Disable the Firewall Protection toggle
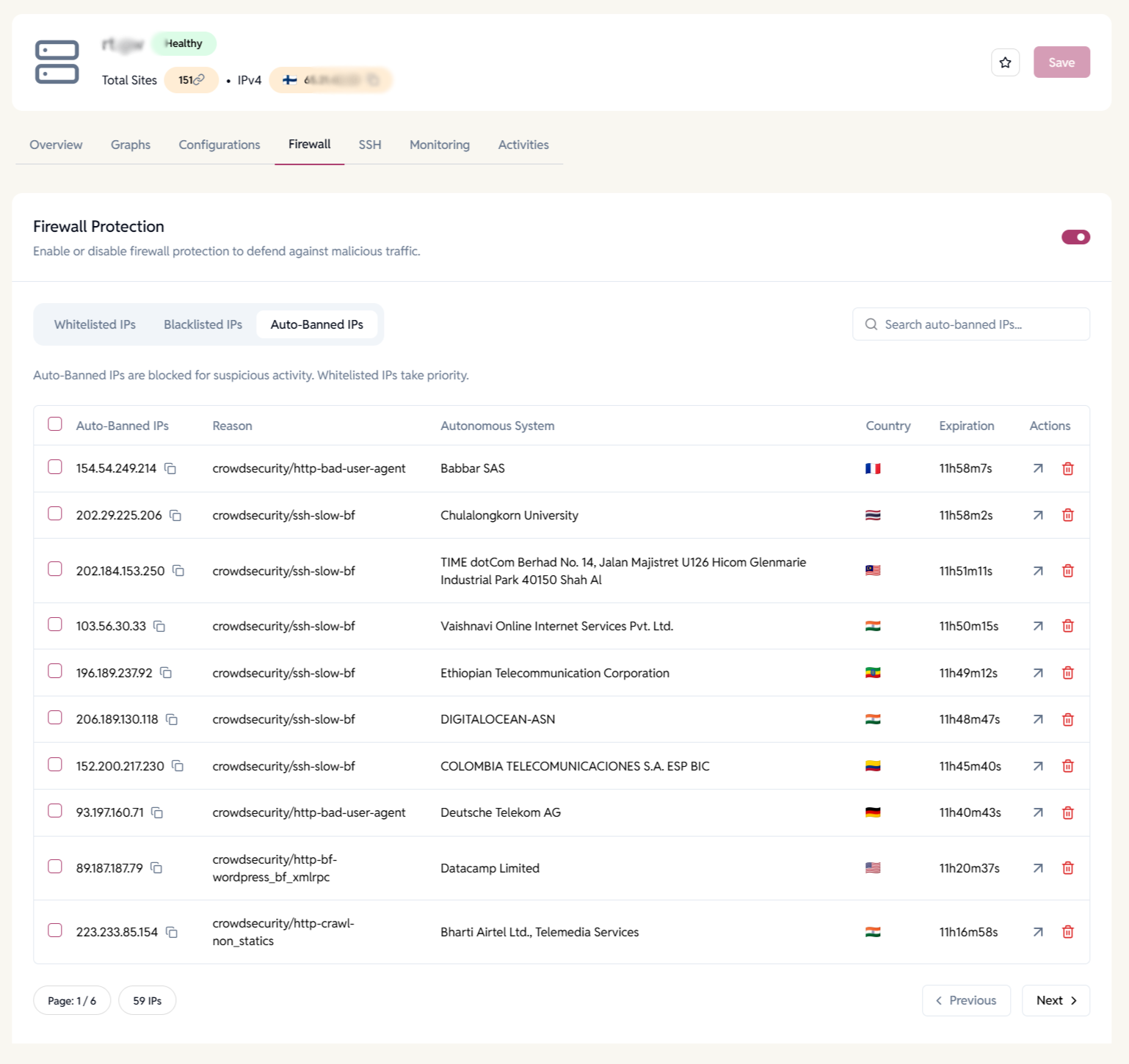Screen dimensions: 1129x1064 click(x=1075, y=237)
